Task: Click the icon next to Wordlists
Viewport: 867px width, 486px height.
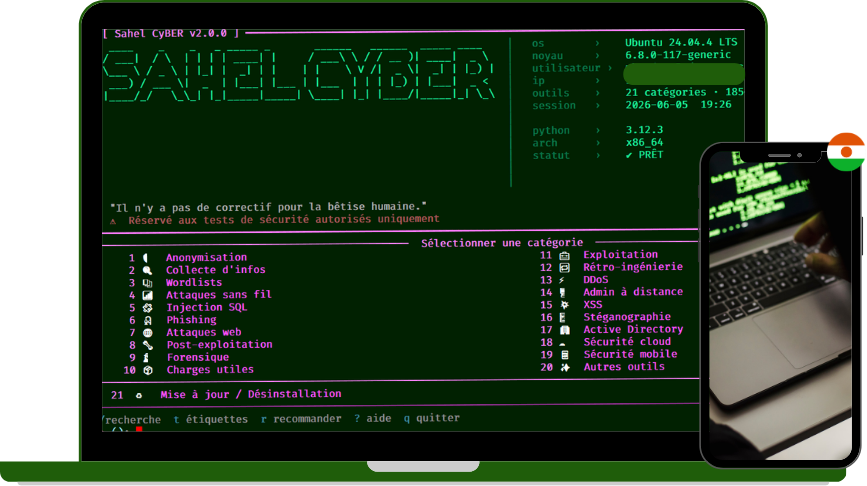Action: (x=147, y=283)
